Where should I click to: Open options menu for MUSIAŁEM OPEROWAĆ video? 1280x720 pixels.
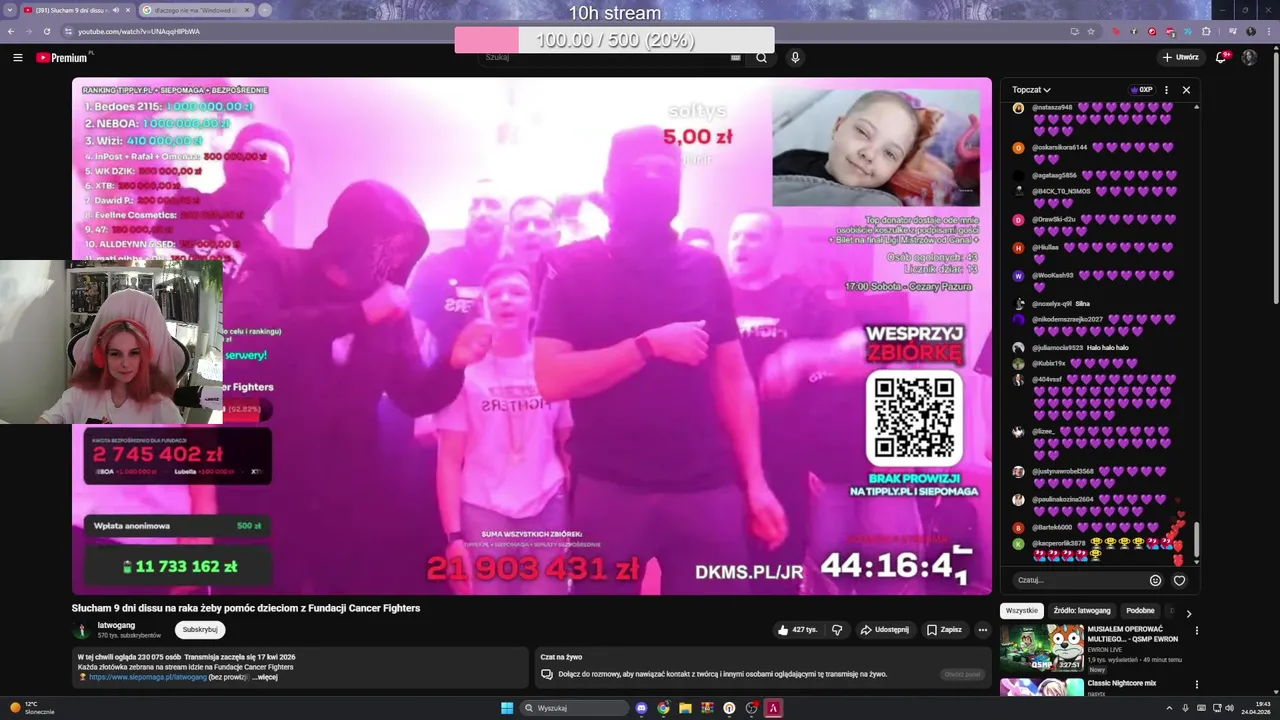1196,631
